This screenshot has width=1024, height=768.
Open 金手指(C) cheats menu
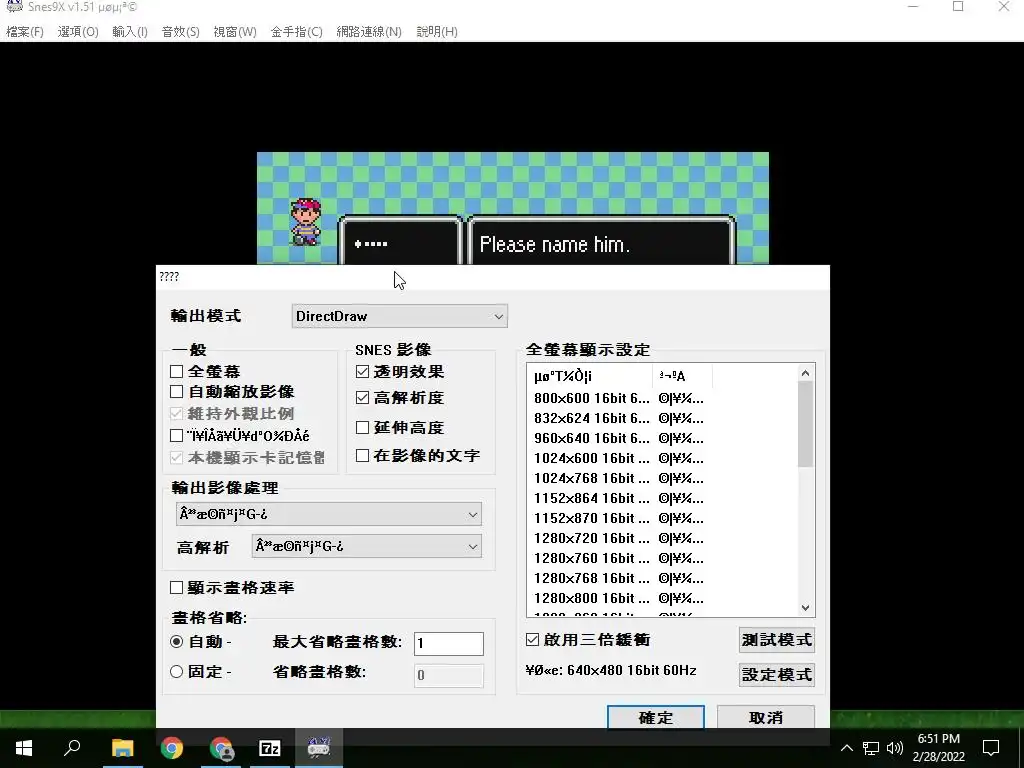(296, 31)
